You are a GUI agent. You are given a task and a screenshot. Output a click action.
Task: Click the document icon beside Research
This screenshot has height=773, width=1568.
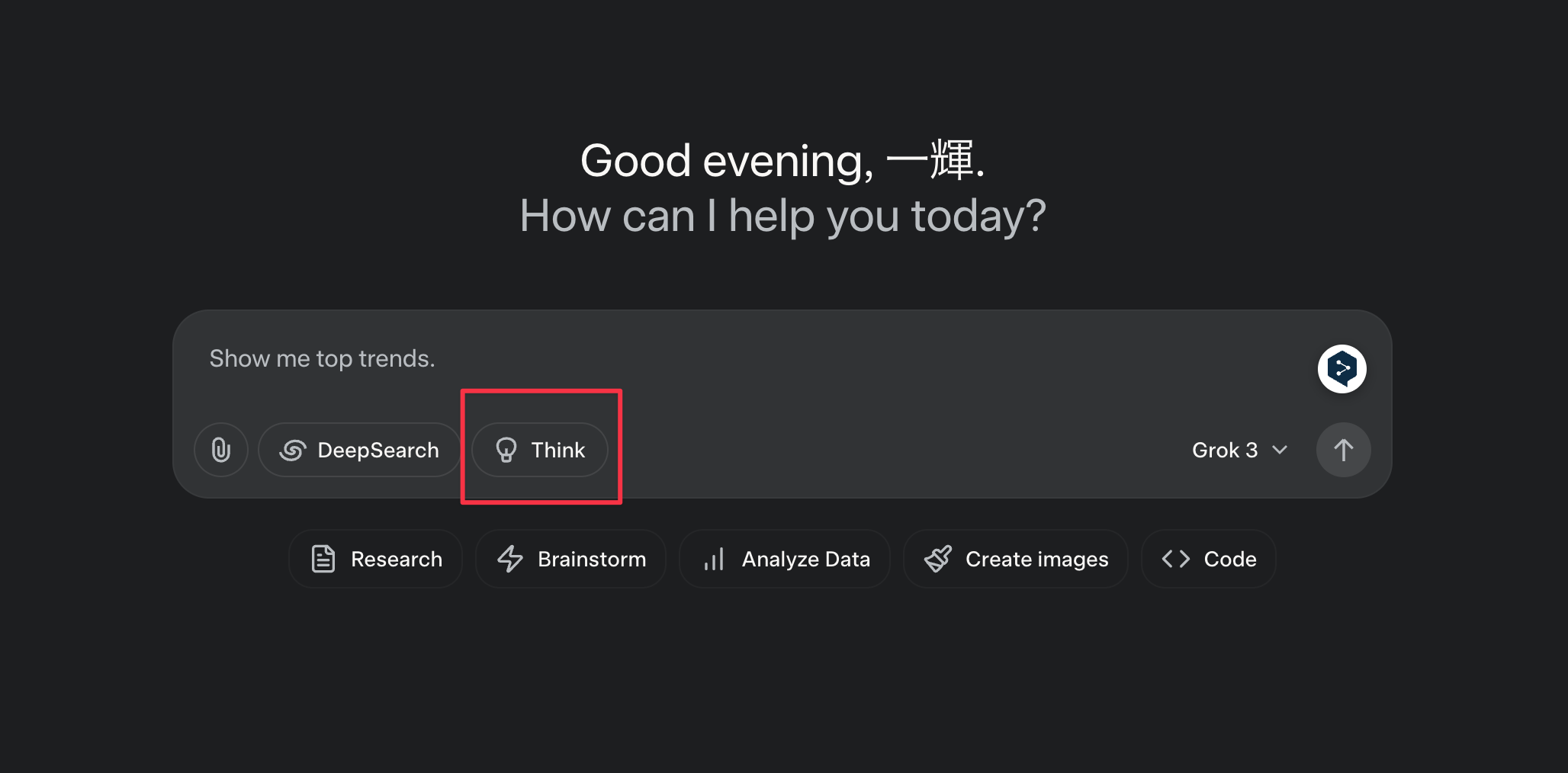(x=323, y=559)
